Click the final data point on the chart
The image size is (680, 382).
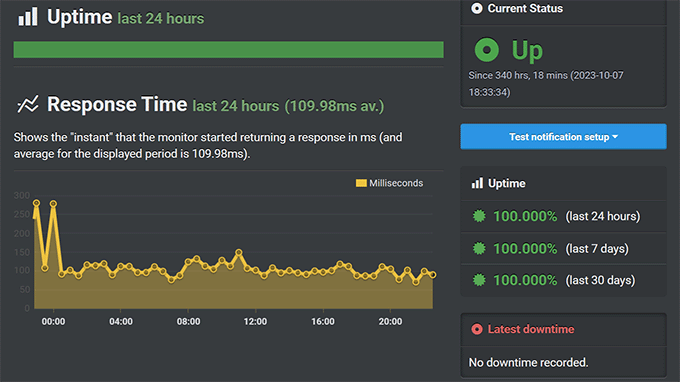432,274
